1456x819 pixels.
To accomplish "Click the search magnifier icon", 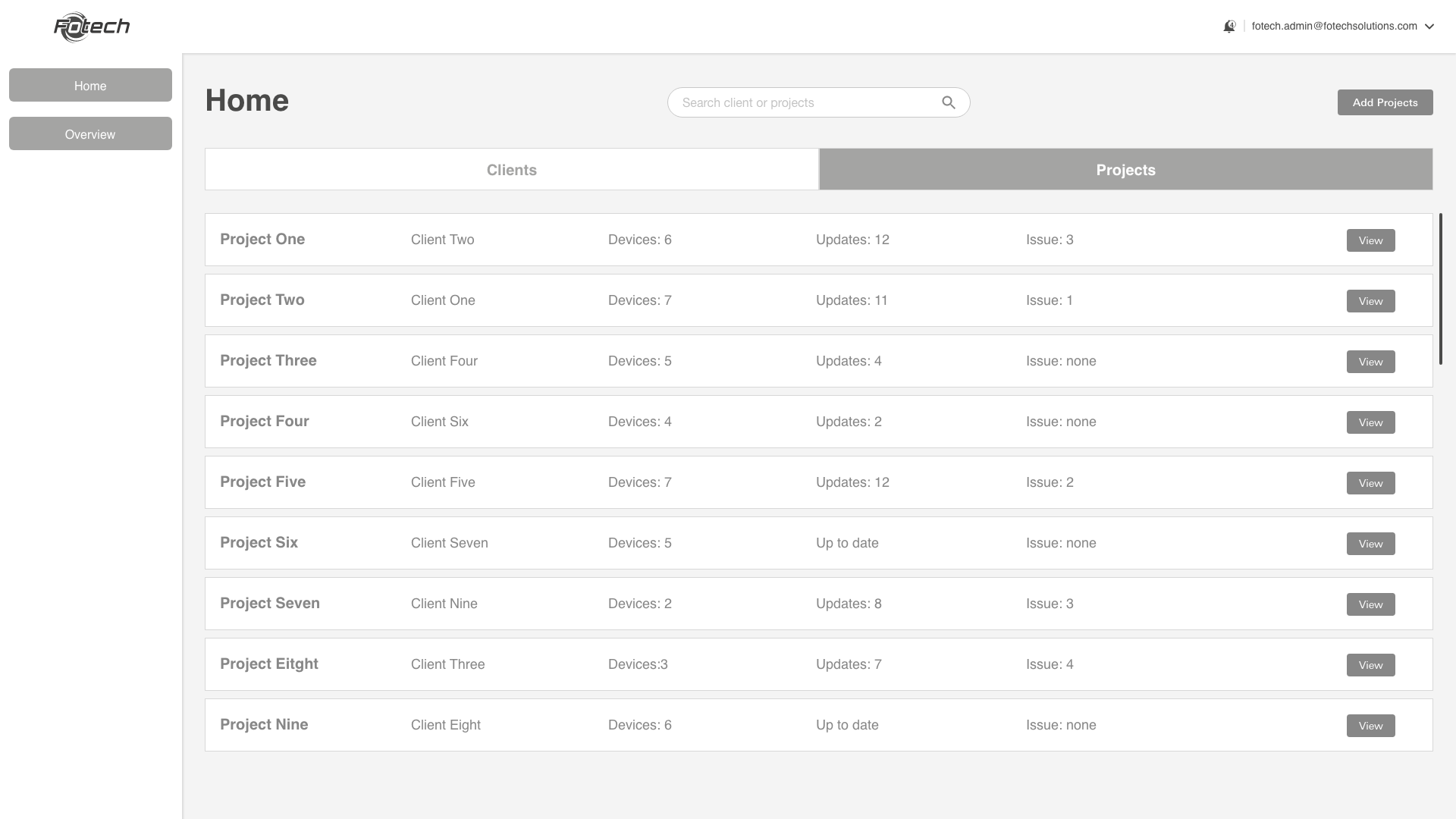I will (x=948, y=102).
